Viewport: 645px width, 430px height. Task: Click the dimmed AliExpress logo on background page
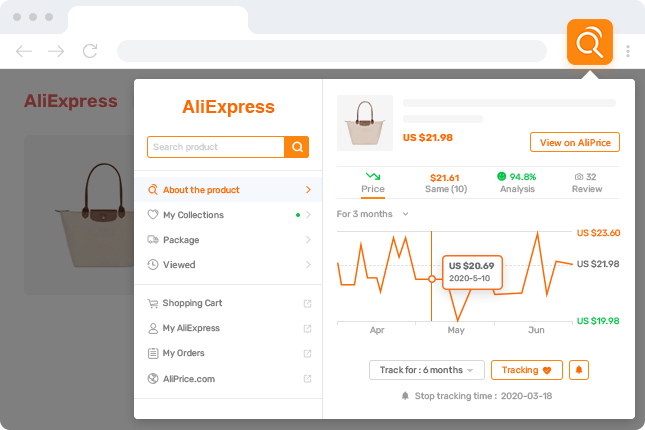tap(71, 101)
